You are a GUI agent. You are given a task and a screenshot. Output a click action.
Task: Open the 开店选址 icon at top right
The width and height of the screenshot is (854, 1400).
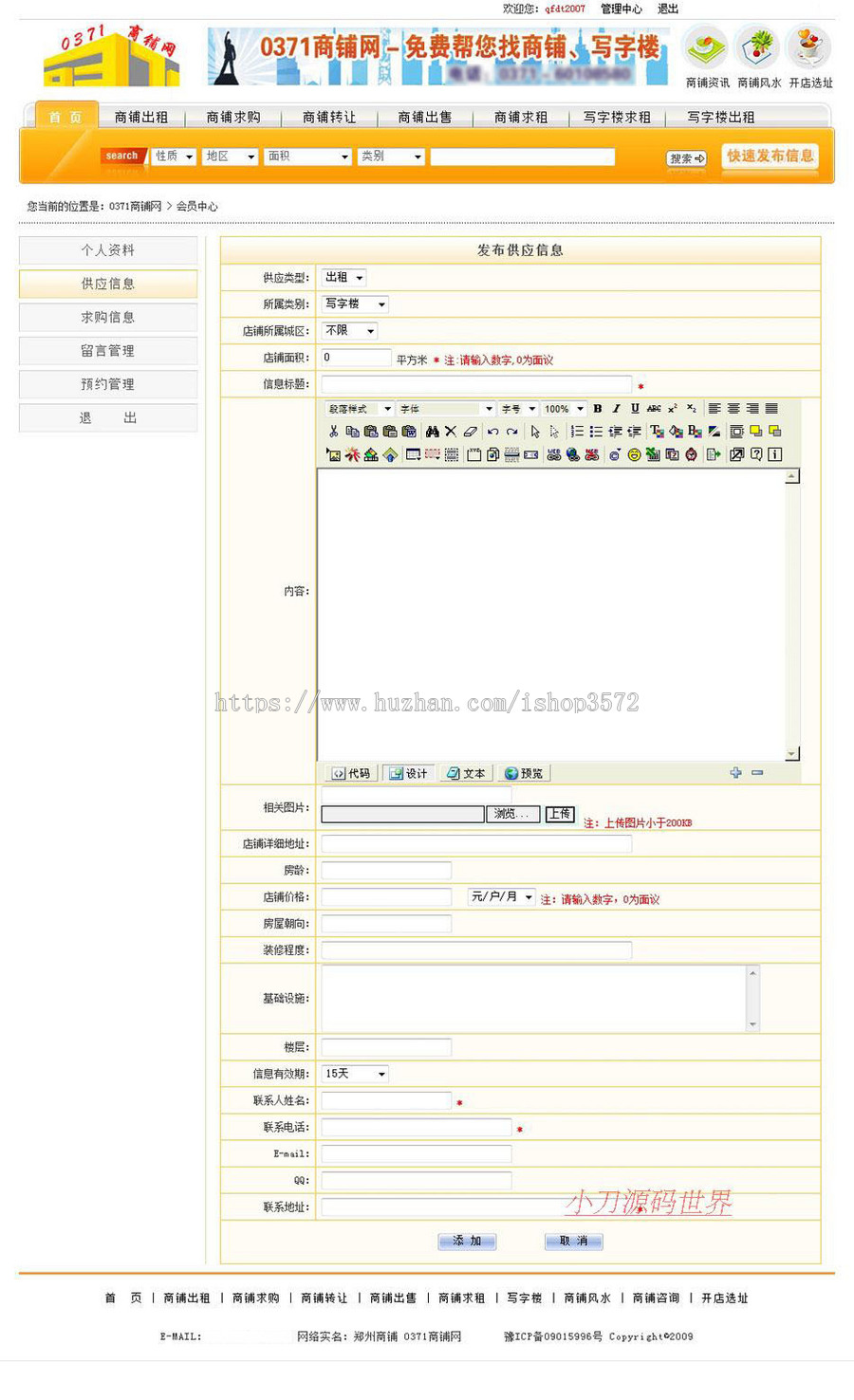click(808, 47)
